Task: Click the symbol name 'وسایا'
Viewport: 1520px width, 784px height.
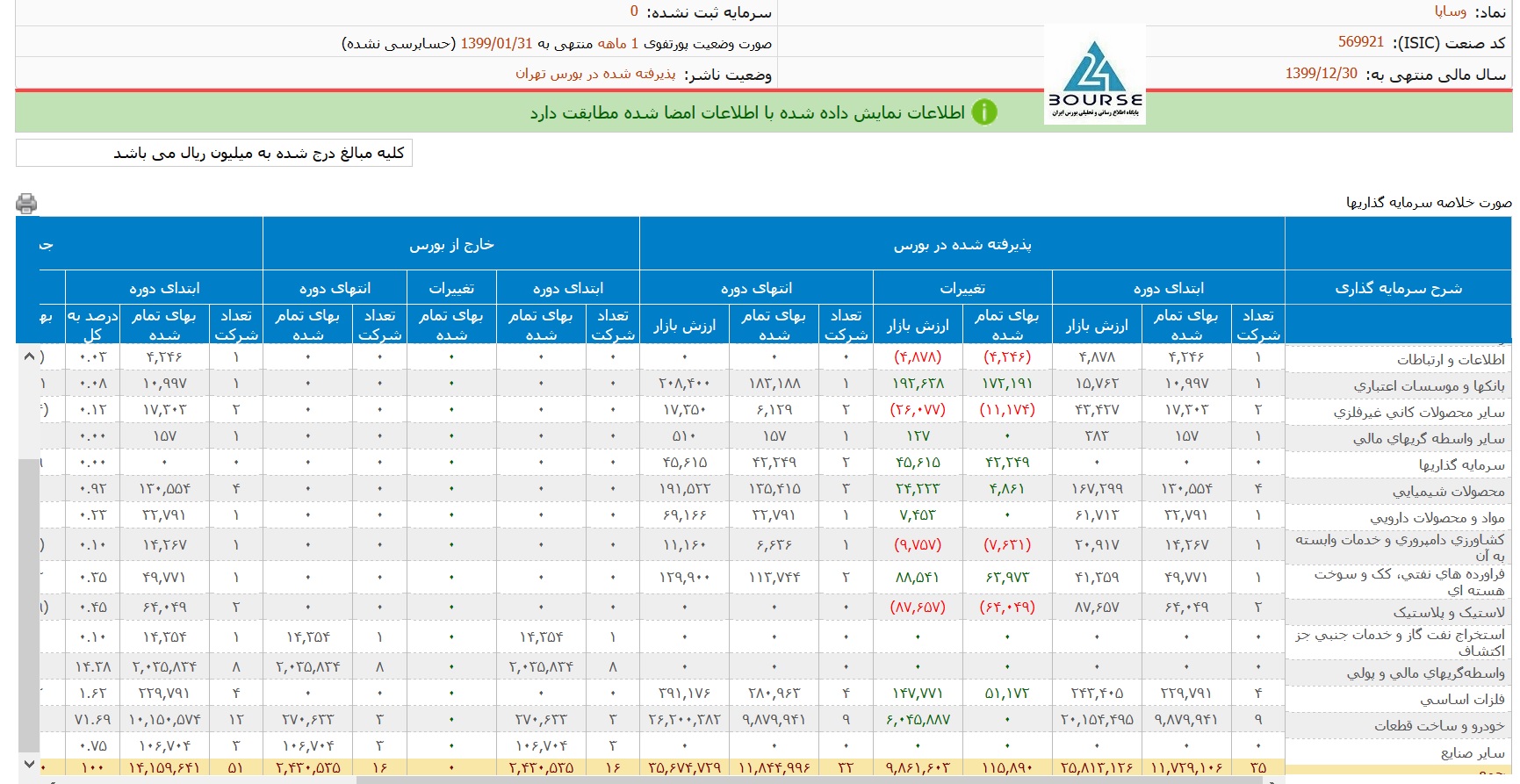Action: pyautogui.click(x=1450, y=11)
